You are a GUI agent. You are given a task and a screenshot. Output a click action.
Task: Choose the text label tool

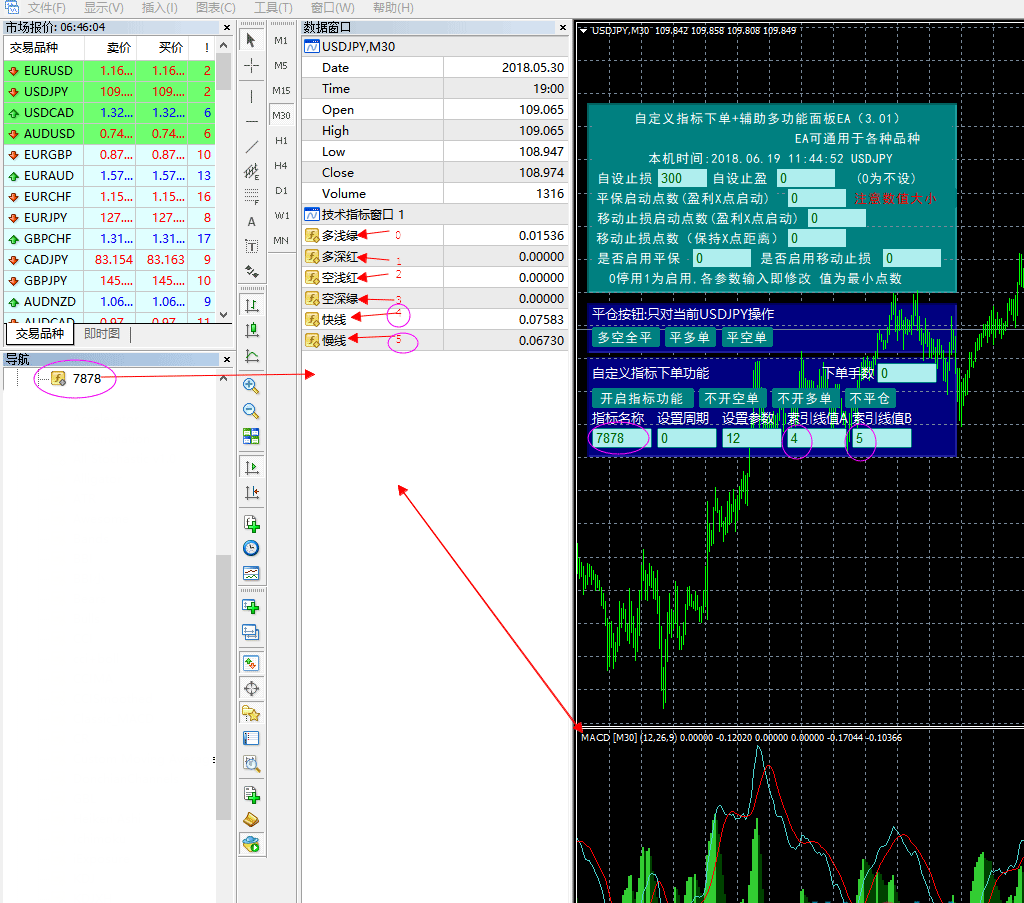(251, 221)
